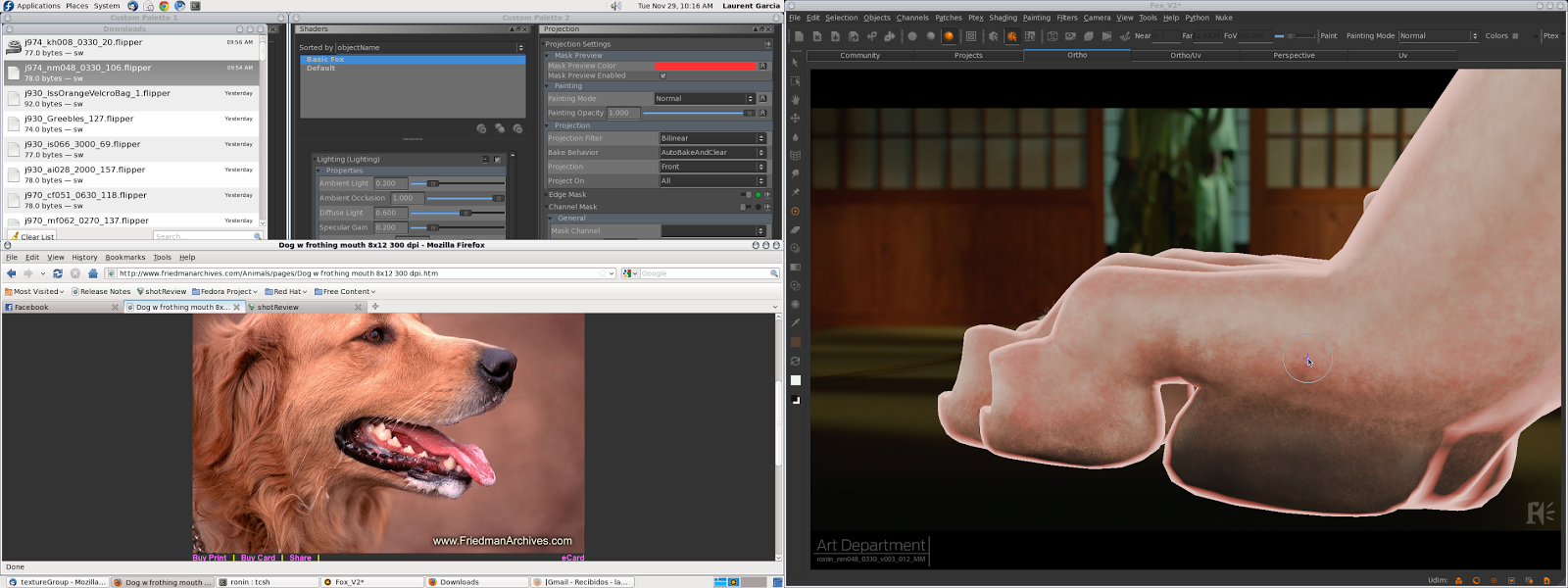This screenshot has width=1568, height=588.
Task: Reset Painting Opacity with R button
Action: [x=762, y=113]
